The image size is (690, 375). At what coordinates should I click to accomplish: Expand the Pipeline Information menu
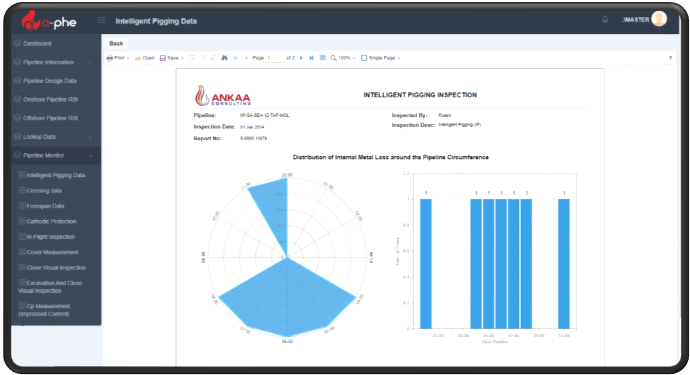pos(56,62)
